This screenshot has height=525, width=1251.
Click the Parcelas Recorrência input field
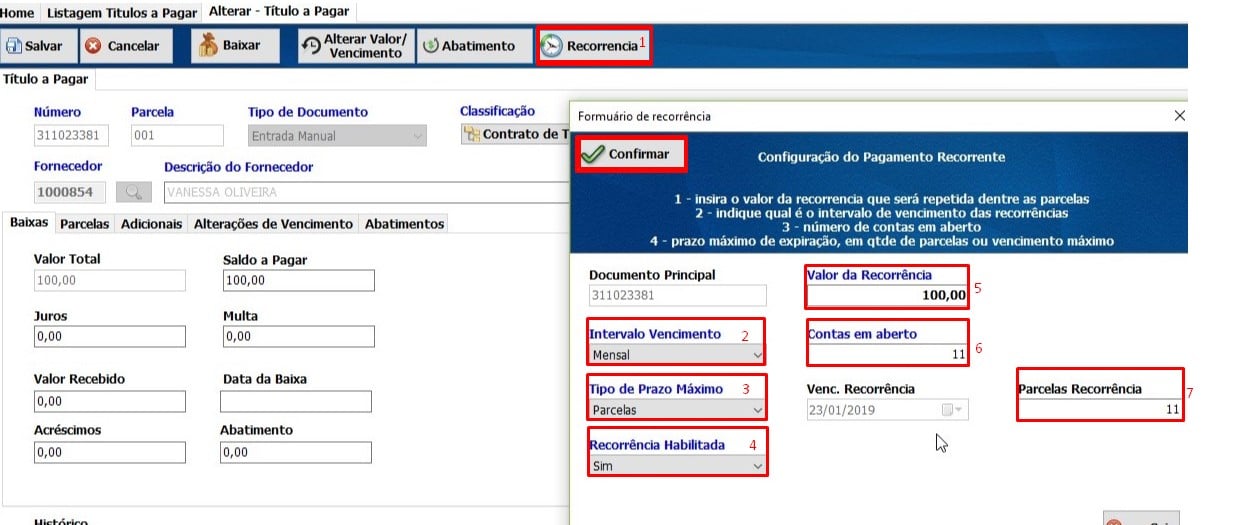click(x=1100, y=409)
